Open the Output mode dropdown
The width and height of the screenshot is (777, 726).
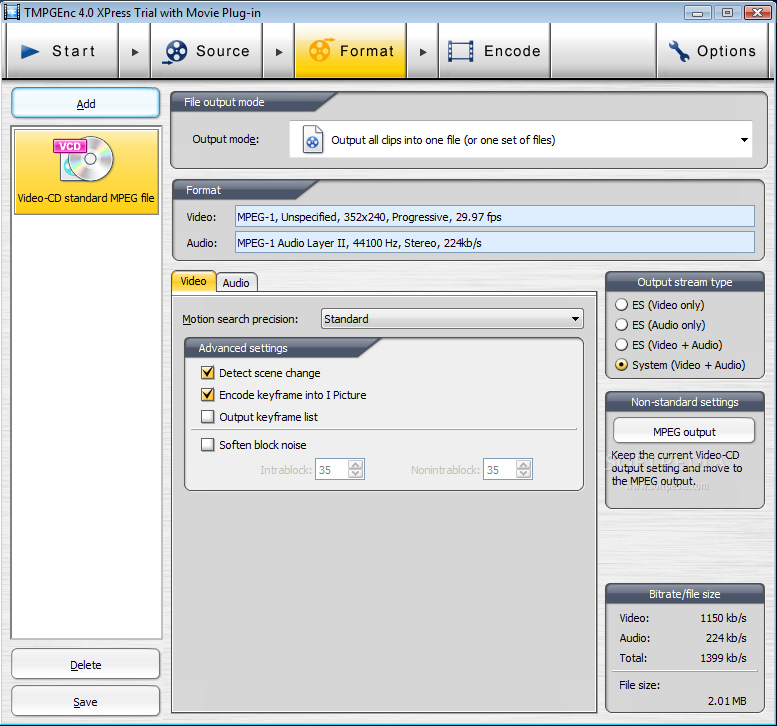point(521,140)
